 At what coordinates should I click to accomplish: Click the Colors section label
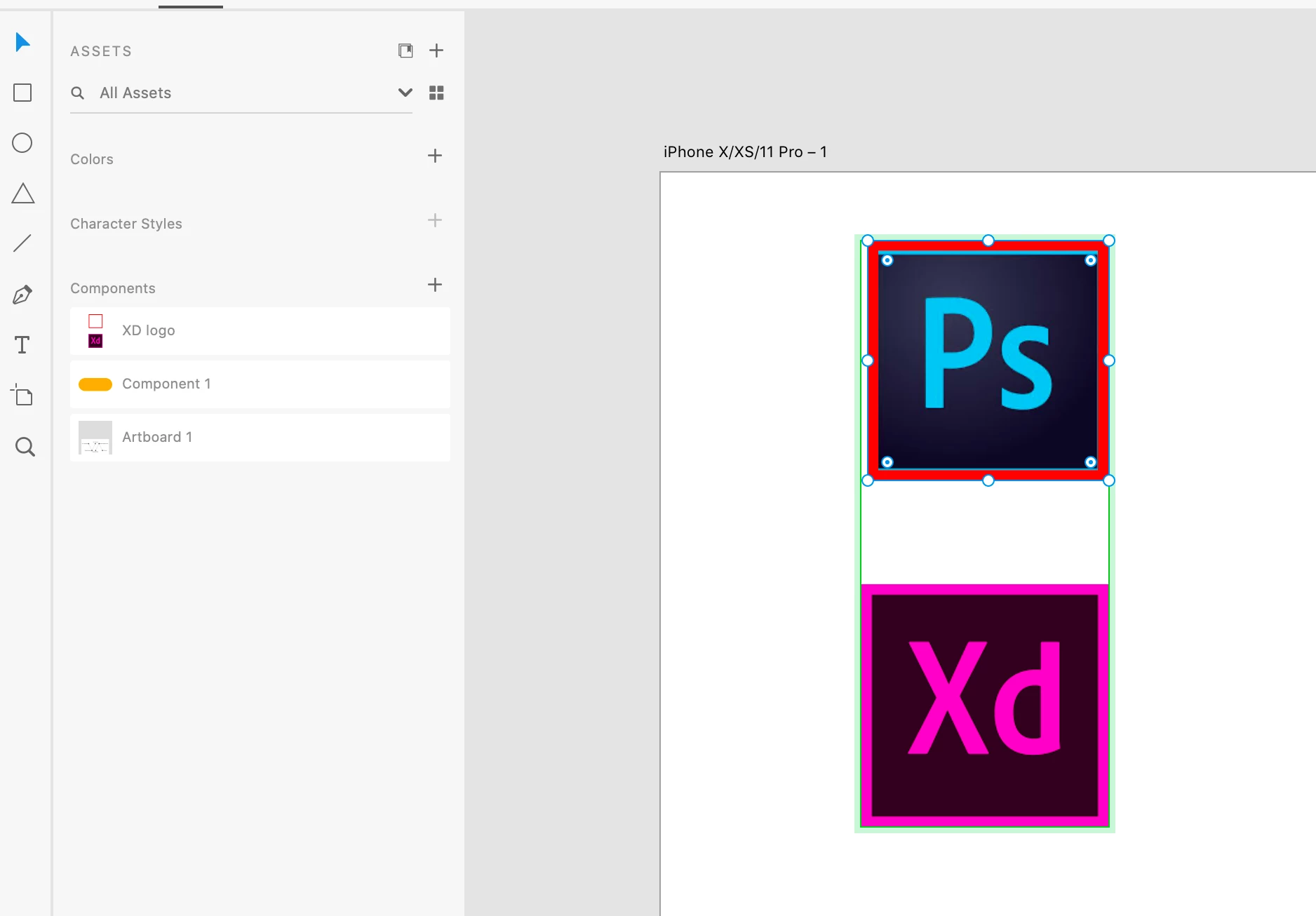pyautogui.click(x=92, y=159)
